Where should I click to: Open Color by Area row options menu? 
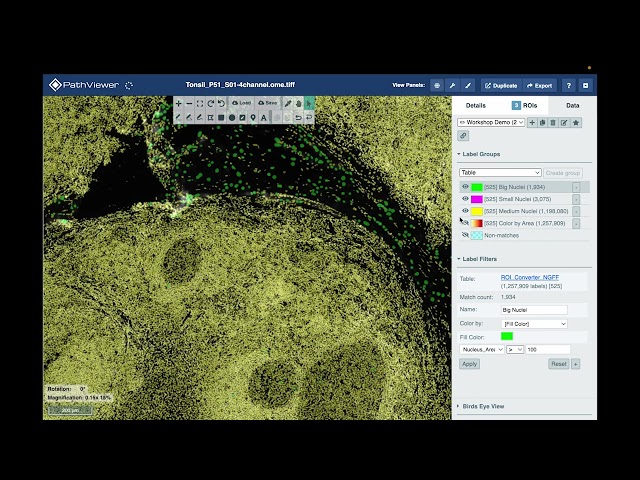576,224
